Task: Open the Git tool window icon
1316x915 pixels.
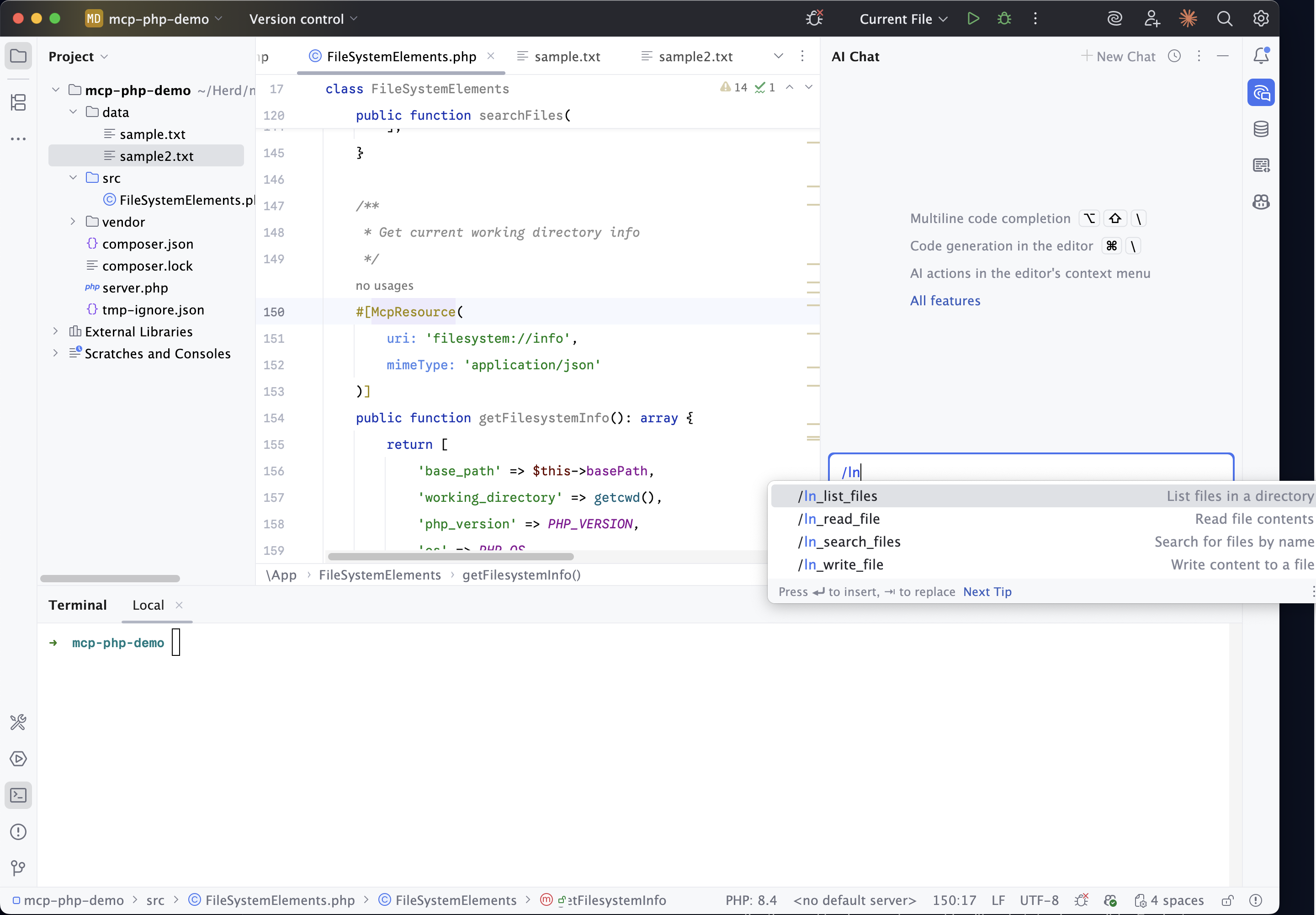Action: tap(18, 868)
